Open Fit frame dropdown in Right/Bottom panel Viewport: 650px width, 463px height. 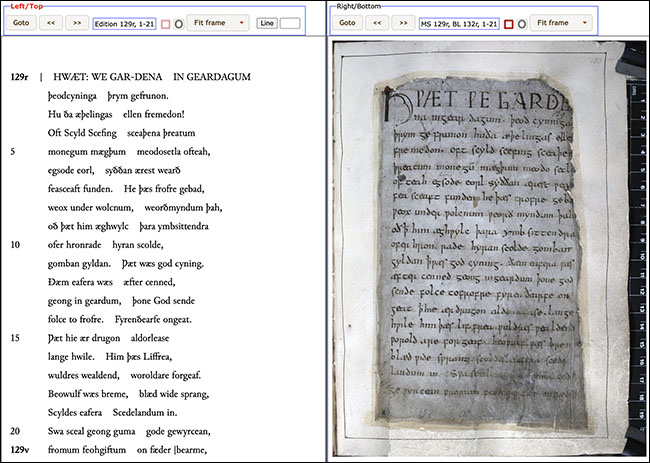561,23
